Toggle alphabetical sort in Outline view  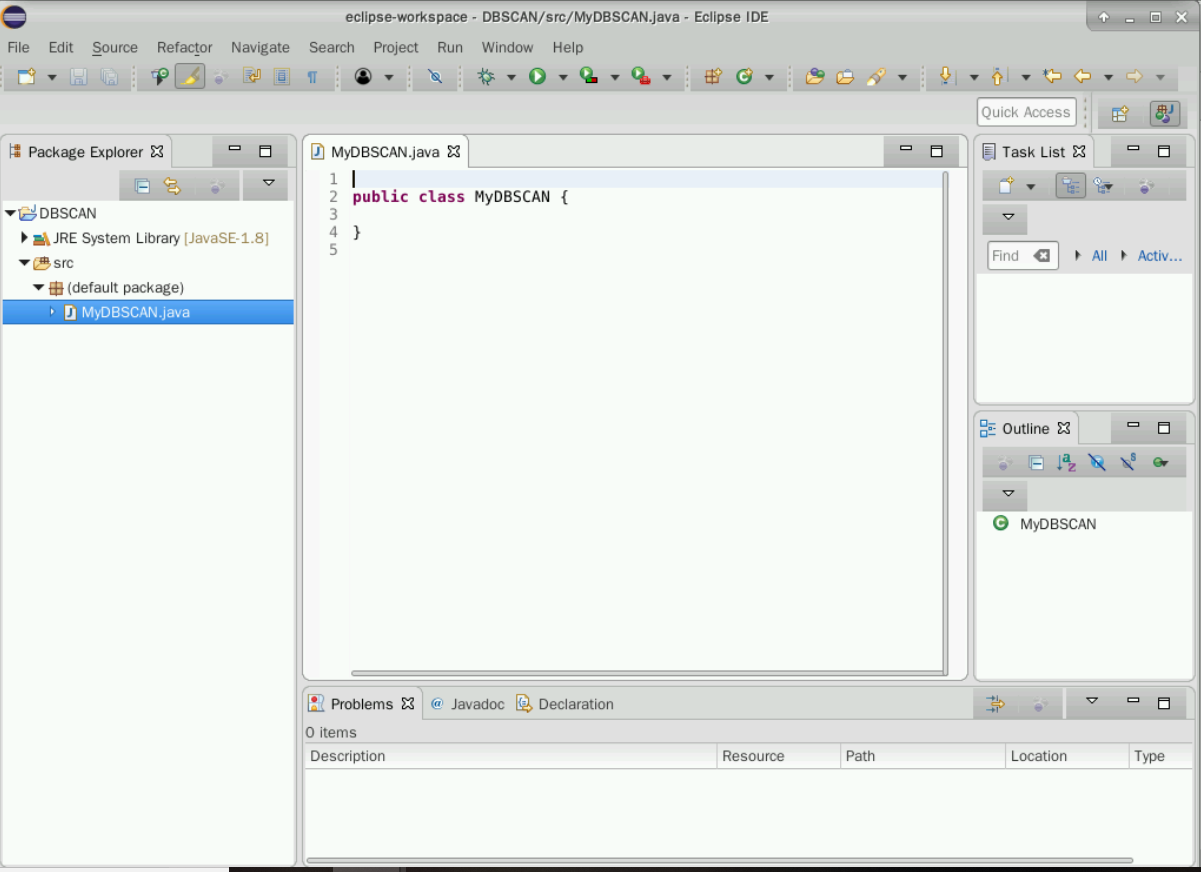point(1066,462)
